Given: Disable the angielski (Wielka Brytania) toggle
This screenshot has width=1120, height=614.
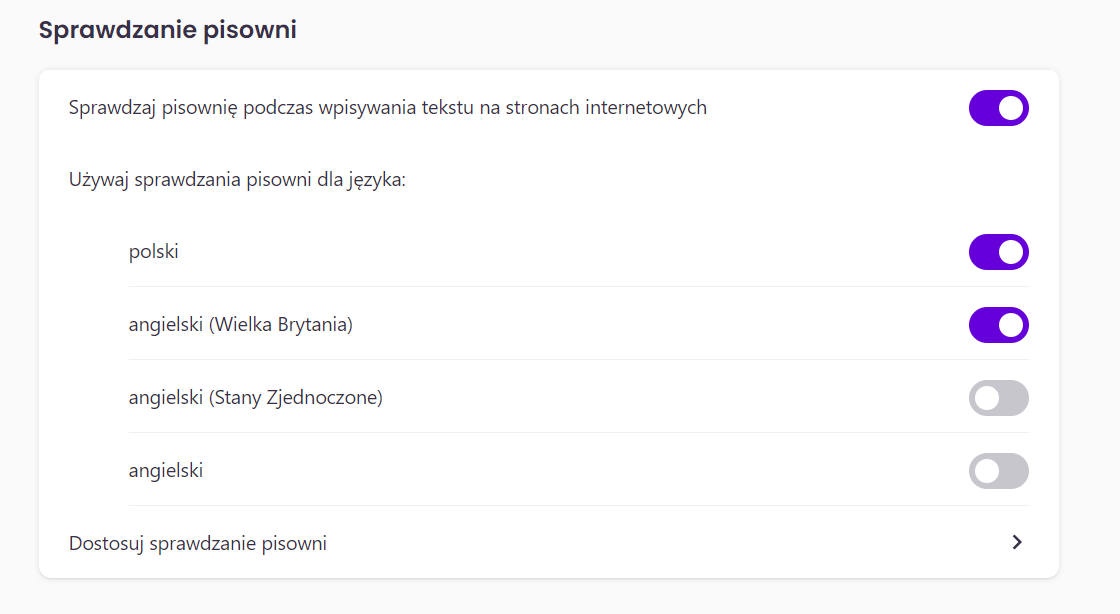Looking at the screenshot, I should (x=999, y=325).
